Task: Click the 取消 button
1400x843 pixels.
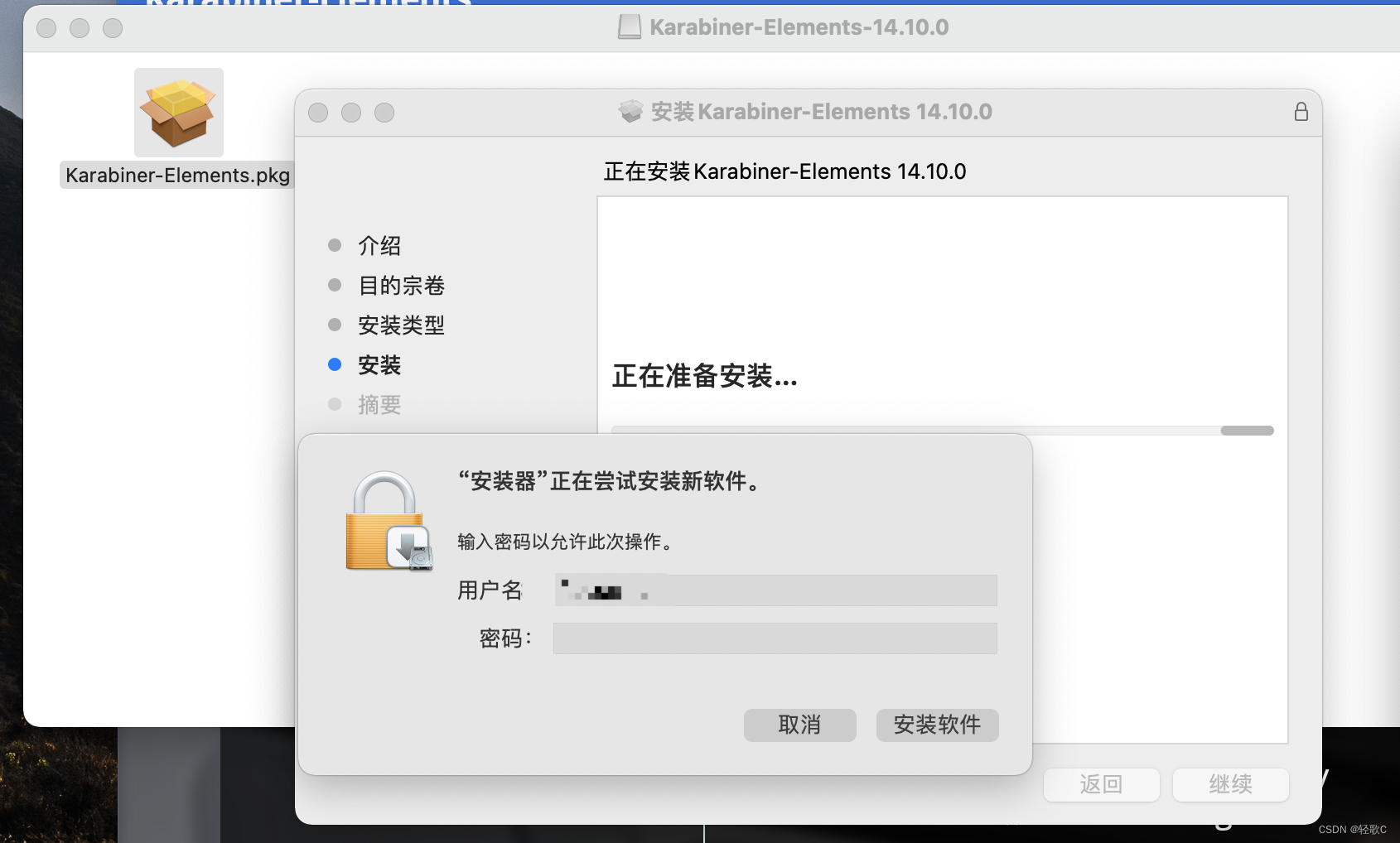Action: [800, 725]
